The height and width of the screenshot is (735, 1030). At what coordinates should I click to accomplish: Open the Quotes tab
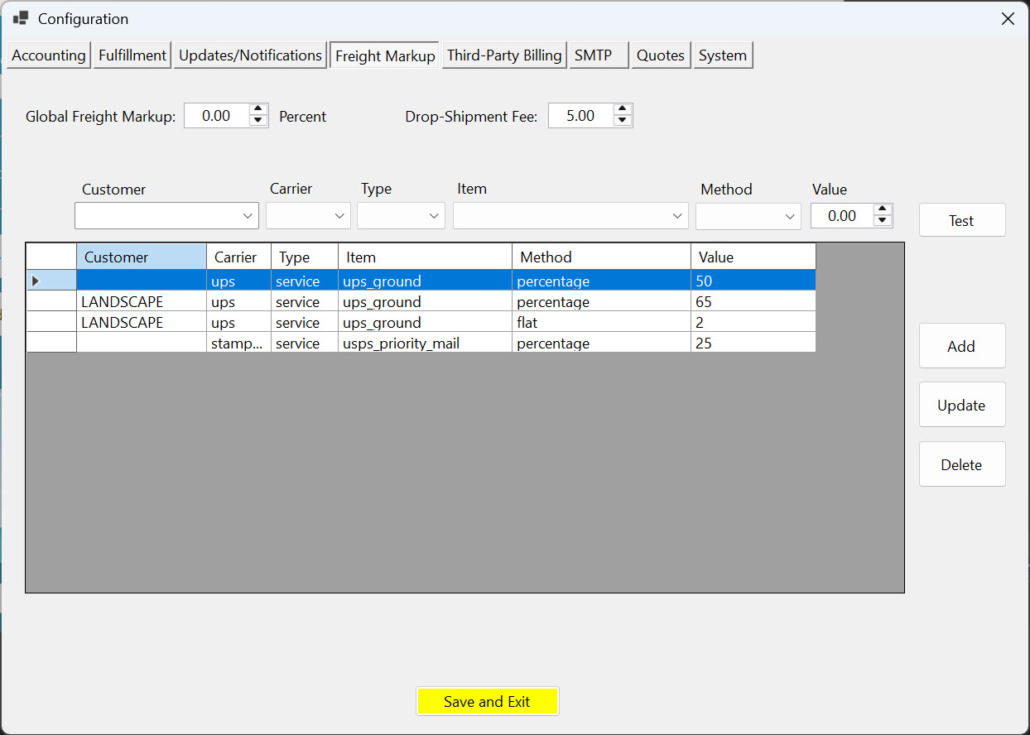(x=661, y=55)
